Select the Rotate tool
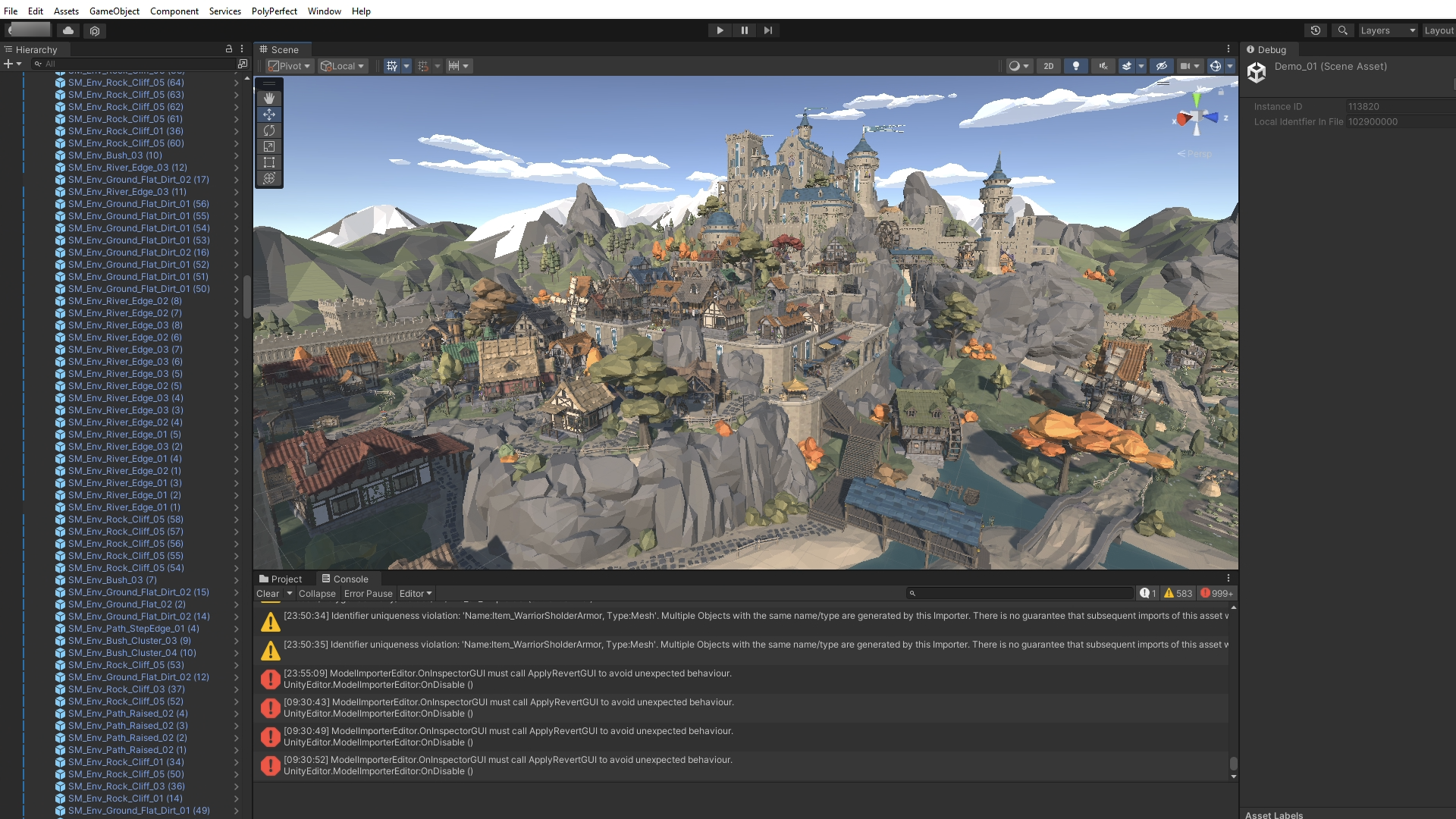Image resolution: width=1456 pixels, height=819 pixels. pyautogui.click(x=268, y=130)
